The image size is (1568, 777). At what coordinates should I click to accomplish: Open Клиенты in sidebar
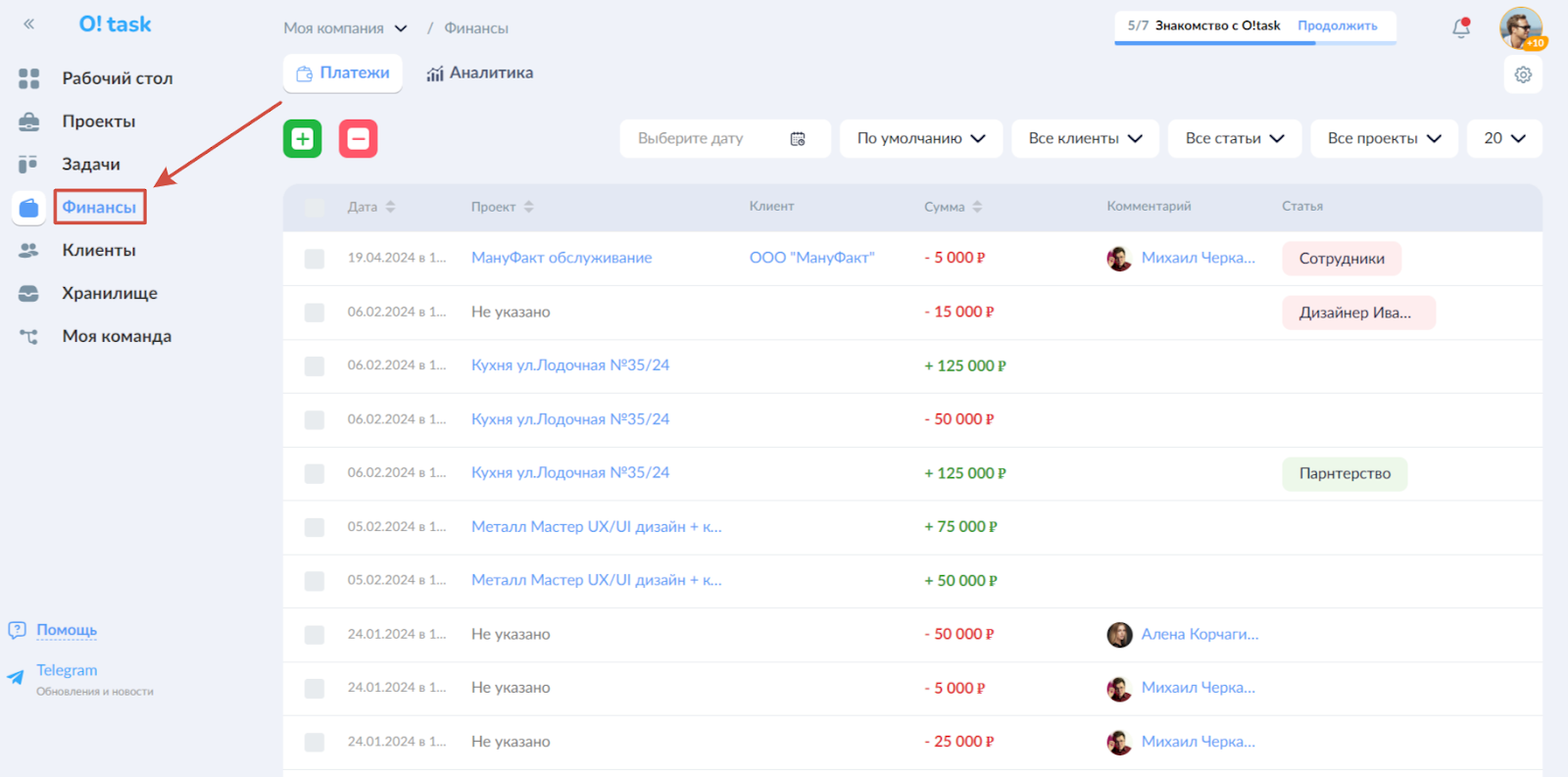click(99, 251)
